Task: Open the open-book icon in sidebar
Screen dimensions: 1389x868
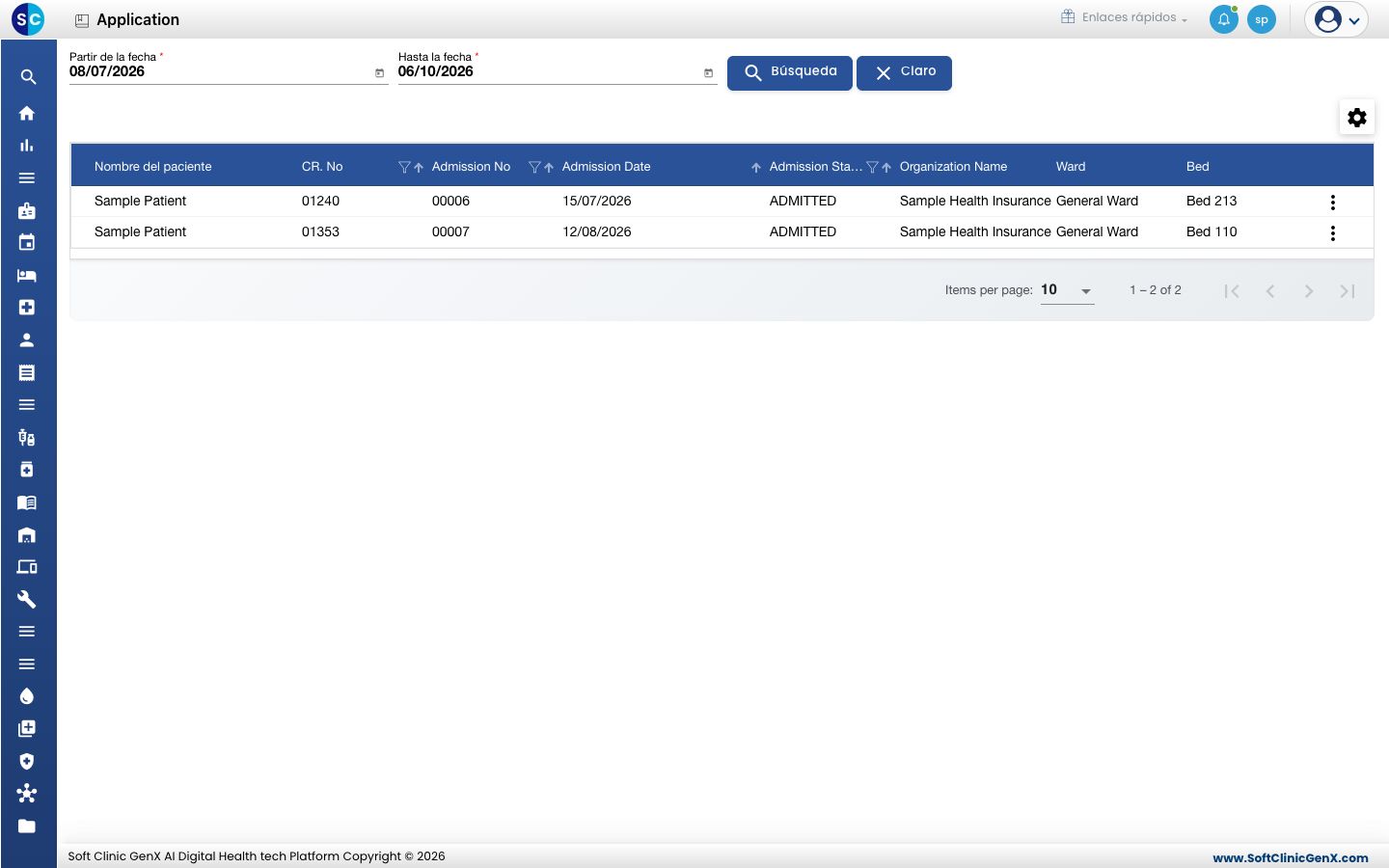Action: (x=27, y=502)
